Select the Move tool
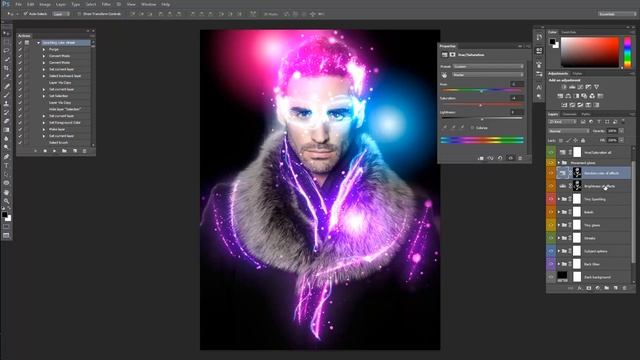Image resolution: width=640 pixels, height=360 pixels. (x=6, y=33)
